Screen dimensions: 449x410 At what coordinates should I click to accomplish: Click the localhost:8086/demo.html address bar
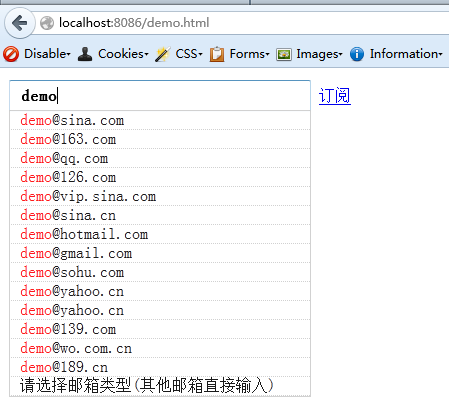point(243,23)
